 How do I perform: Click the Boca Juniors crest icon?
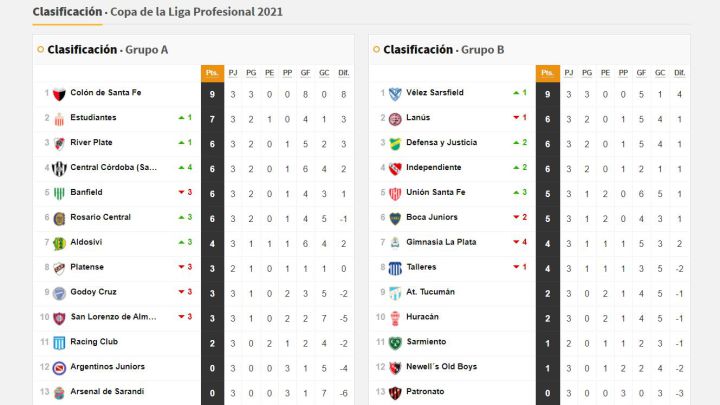point(395,219)
